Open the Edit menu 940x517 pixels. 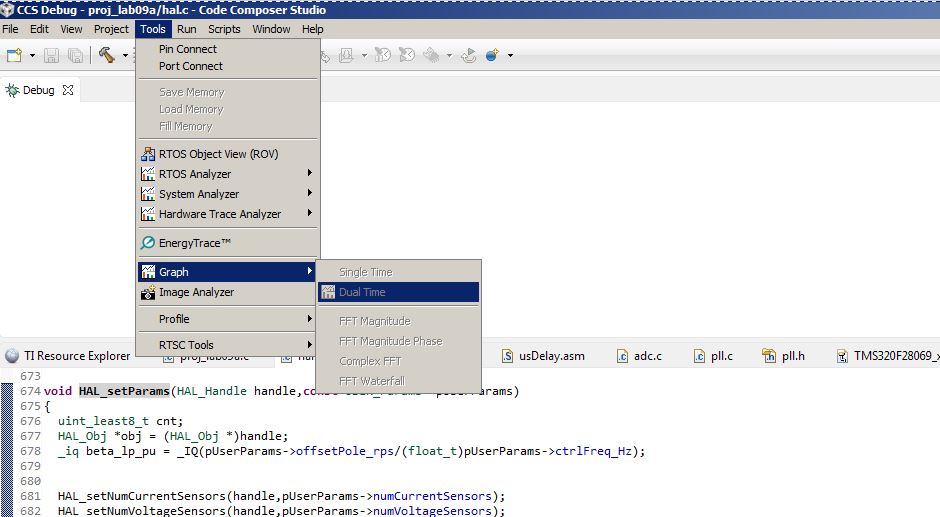39,29
